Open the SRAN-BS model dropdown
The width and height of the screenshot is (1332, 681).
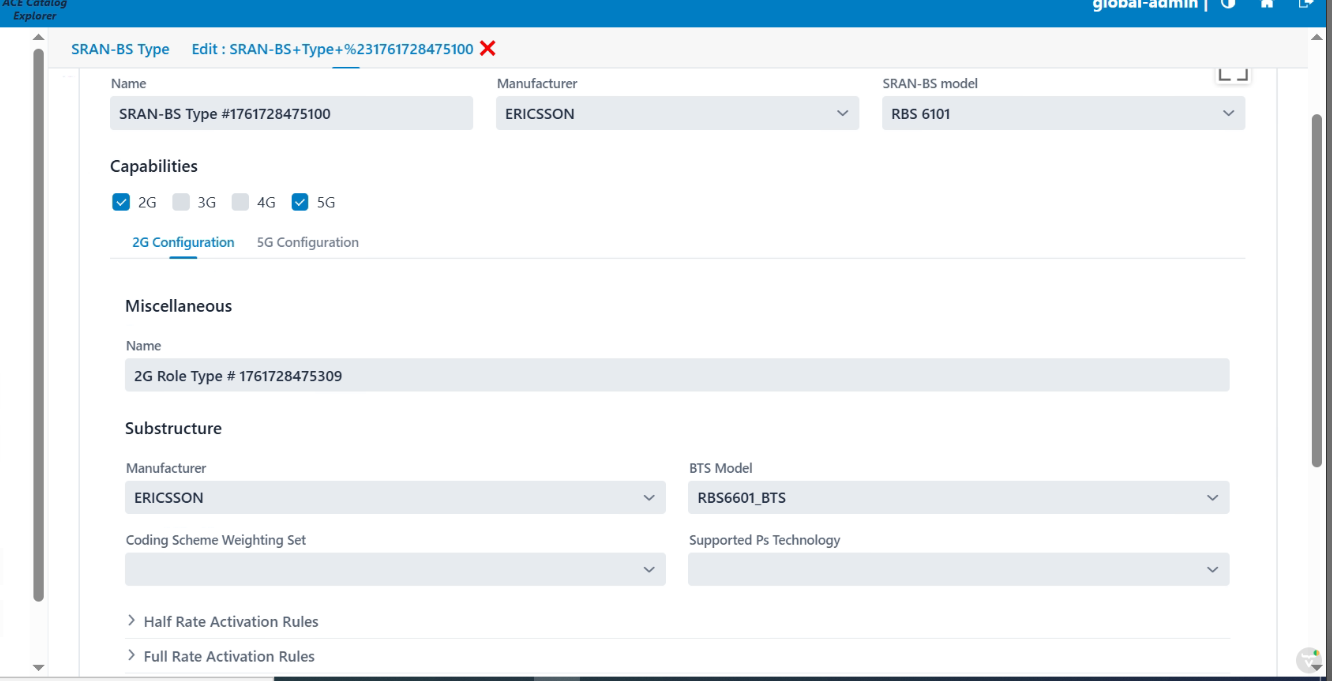point(1063,114)
